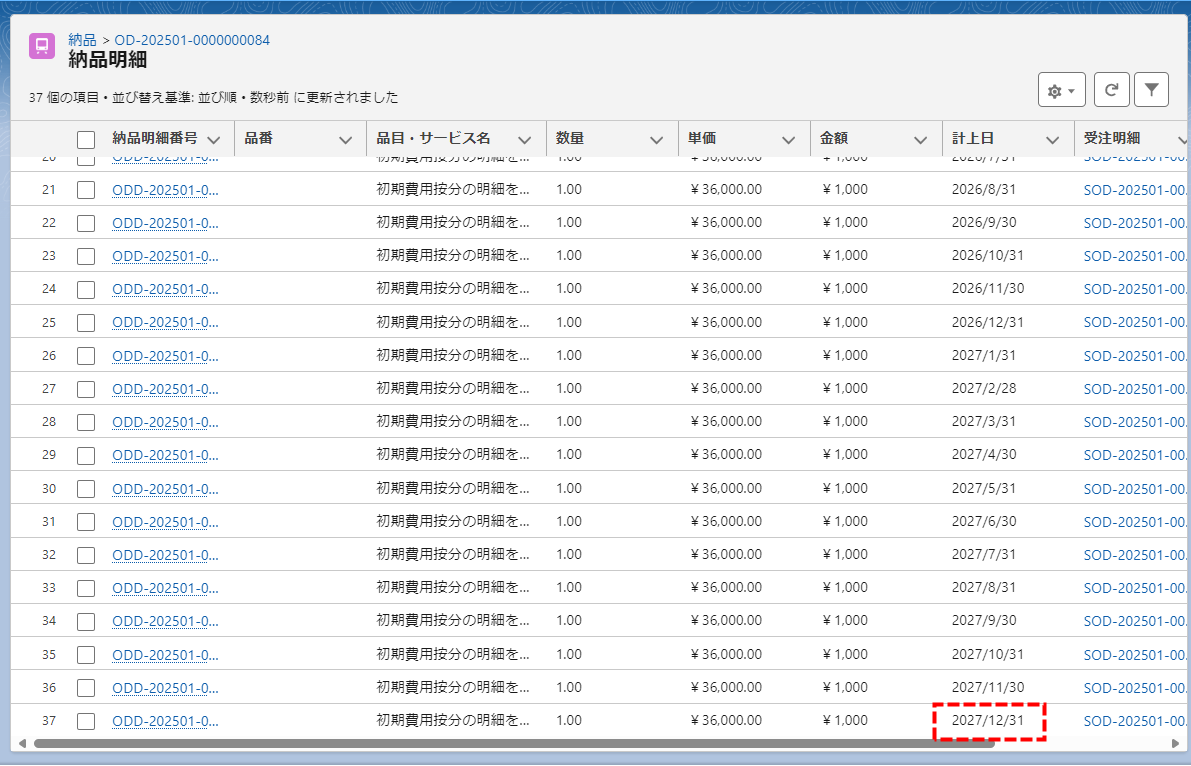The width and height of the screenshot is (1191, 766).
Task: Sort by the 金額 column header
Action: click(x=834, y=139)
